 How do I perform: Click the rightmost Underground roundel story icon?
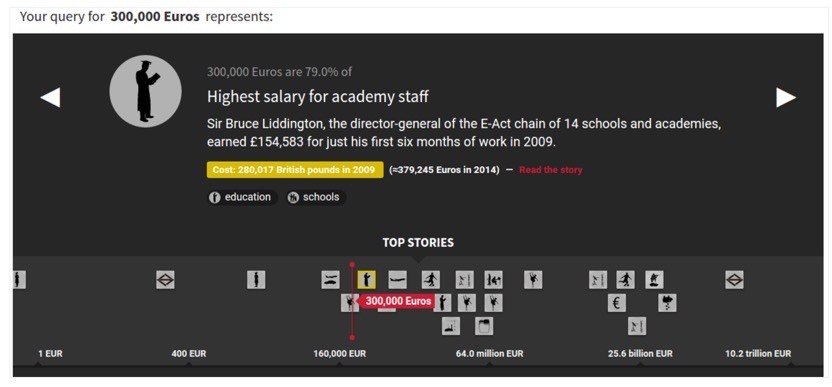734,280
